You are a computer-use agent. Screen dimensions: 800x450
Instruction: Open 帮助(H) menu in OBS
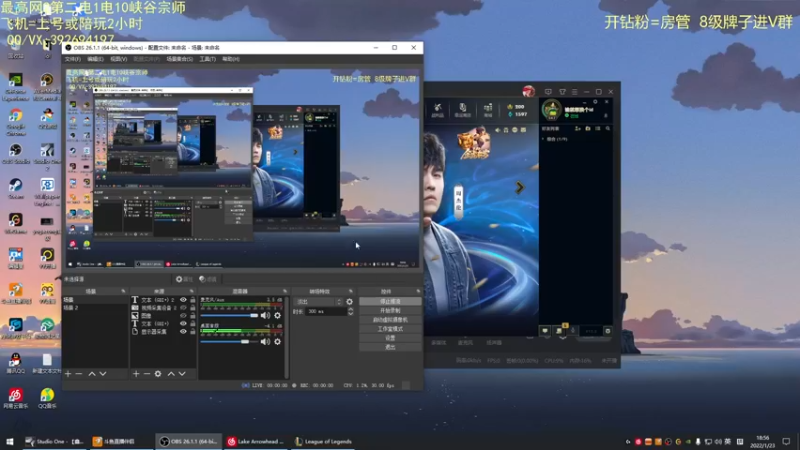point(231,59)
